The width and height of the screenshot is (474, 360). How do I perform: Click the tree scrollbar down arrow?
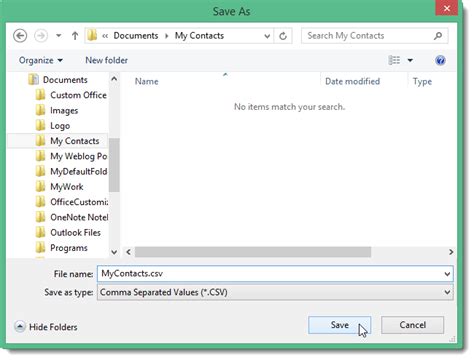point(114,252)
